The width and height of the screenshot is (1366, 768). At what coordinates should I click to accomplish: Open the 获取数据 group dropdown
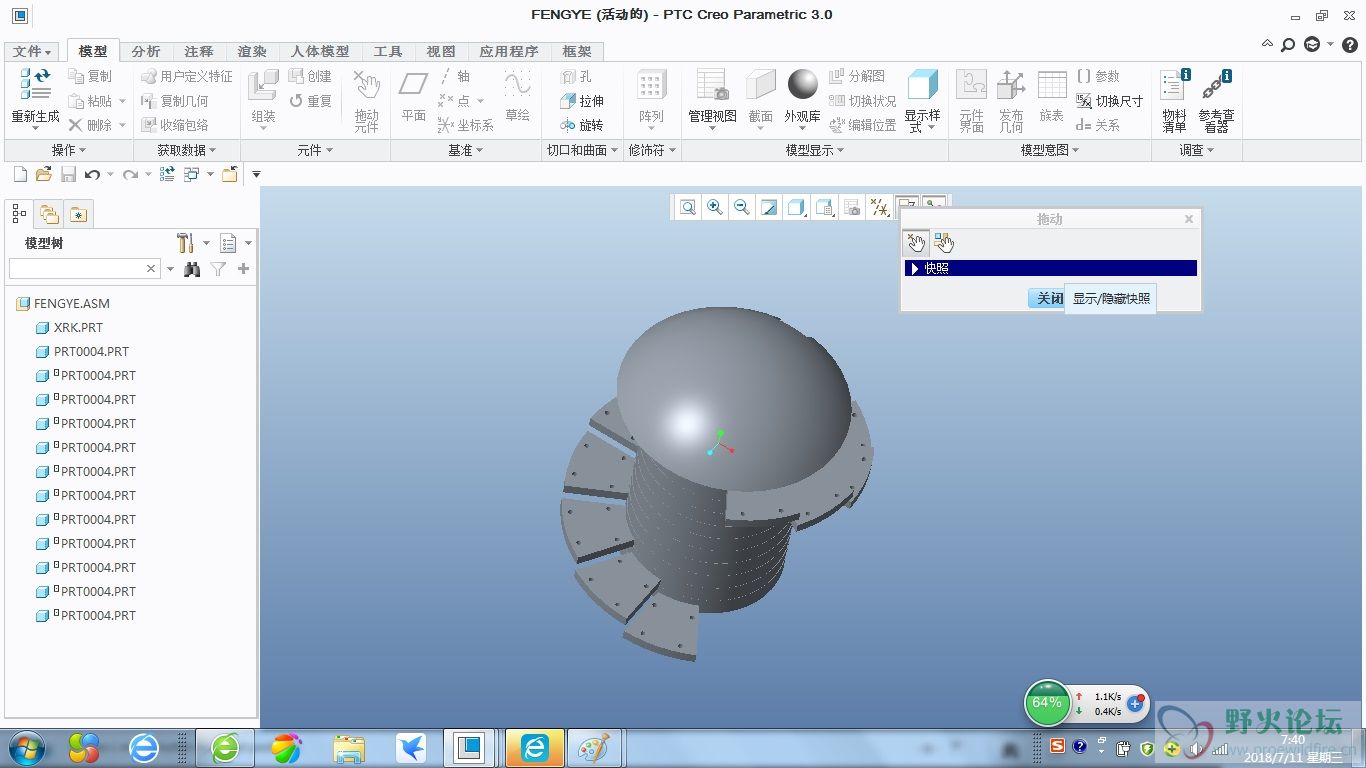187,150
